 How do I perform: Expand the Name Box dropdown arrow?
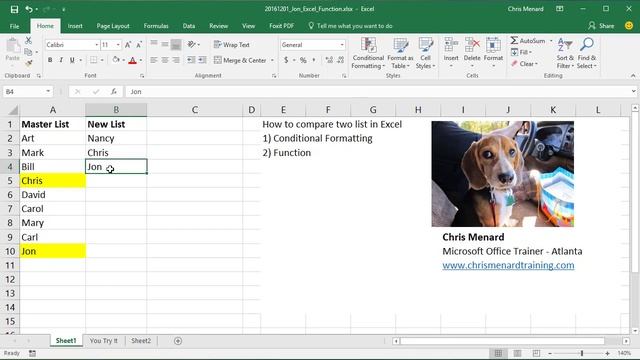[x=48, y=91]
